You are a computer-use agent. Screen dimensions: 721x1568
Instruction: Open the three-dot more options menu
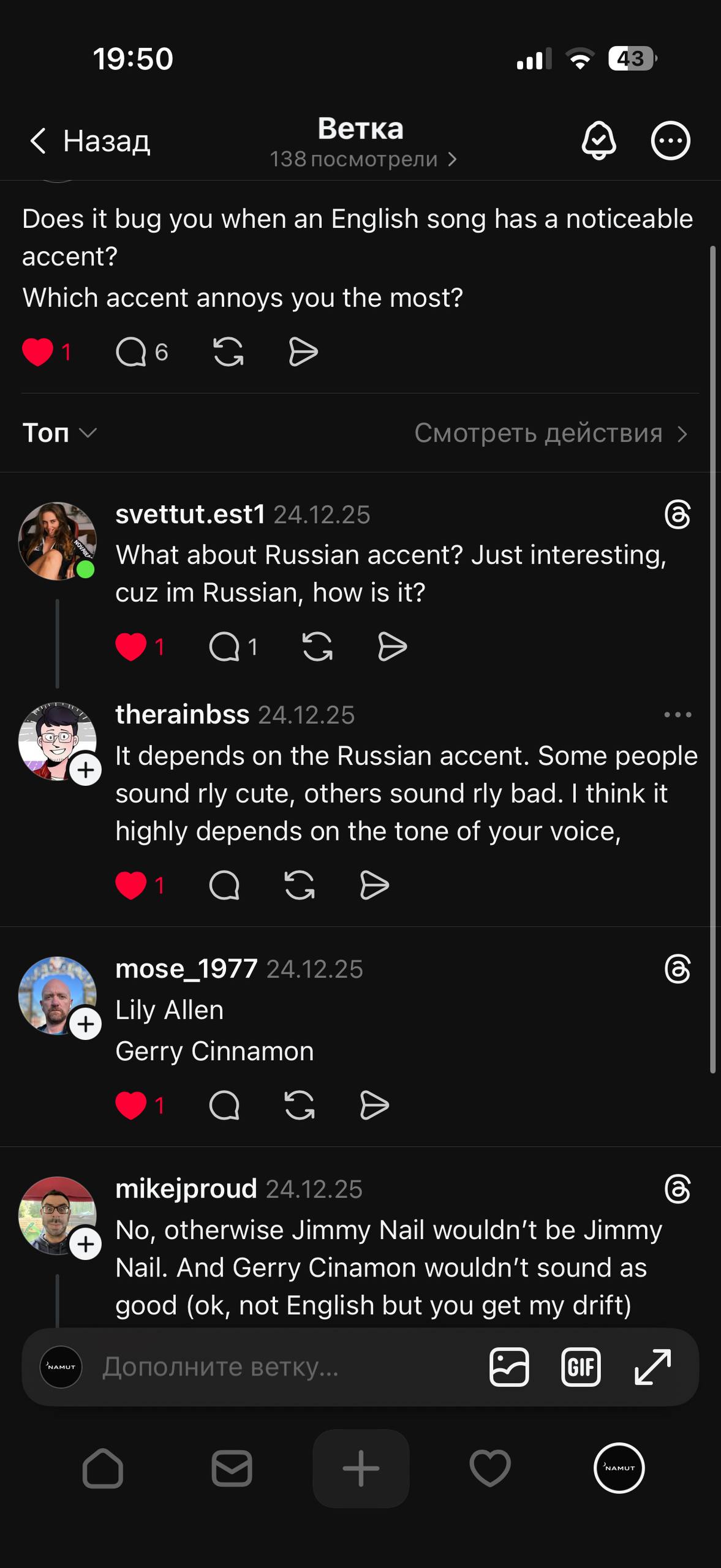click(x=670, y=141)
